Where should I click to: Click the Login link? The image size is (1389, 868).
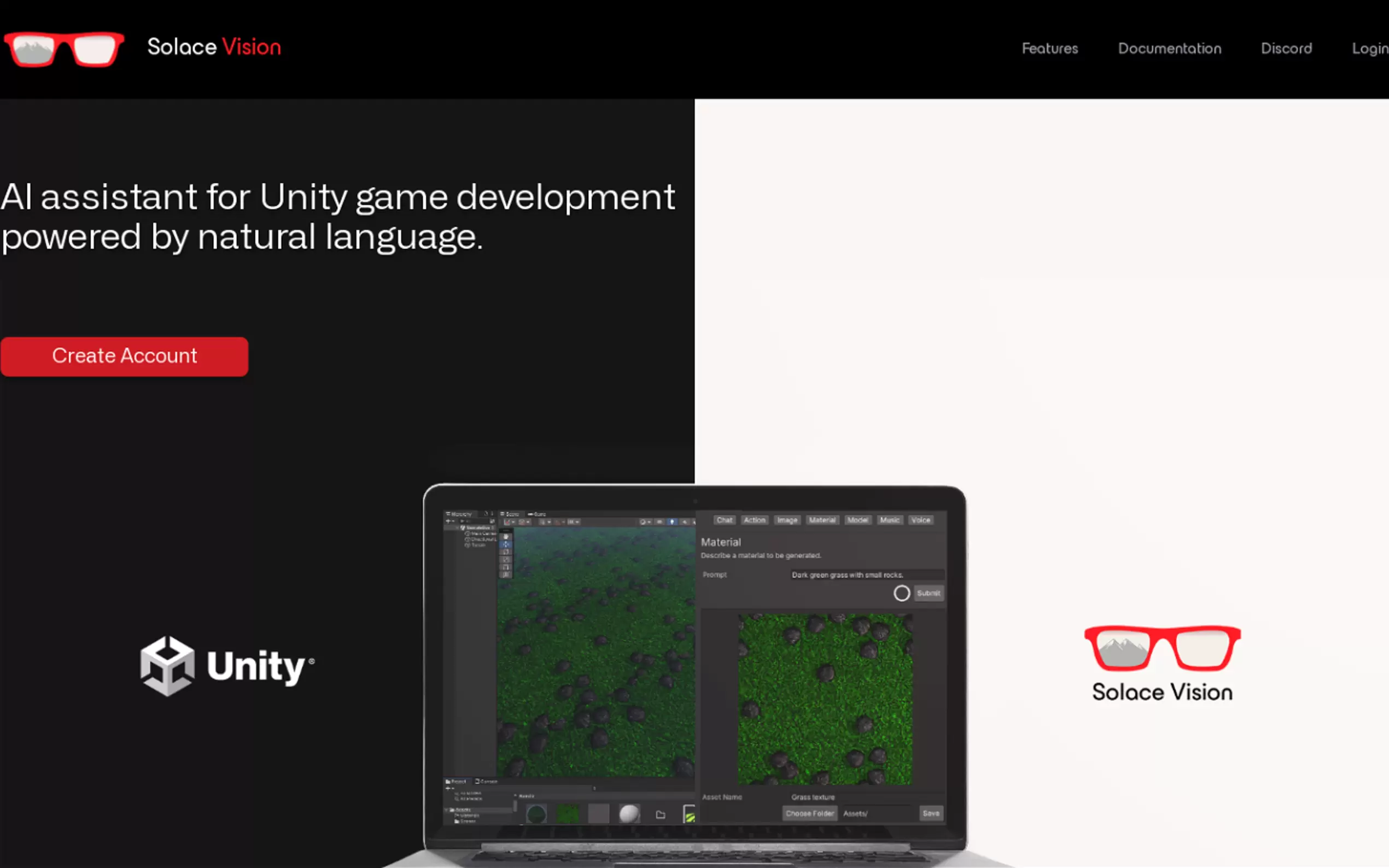point(1369,49)
